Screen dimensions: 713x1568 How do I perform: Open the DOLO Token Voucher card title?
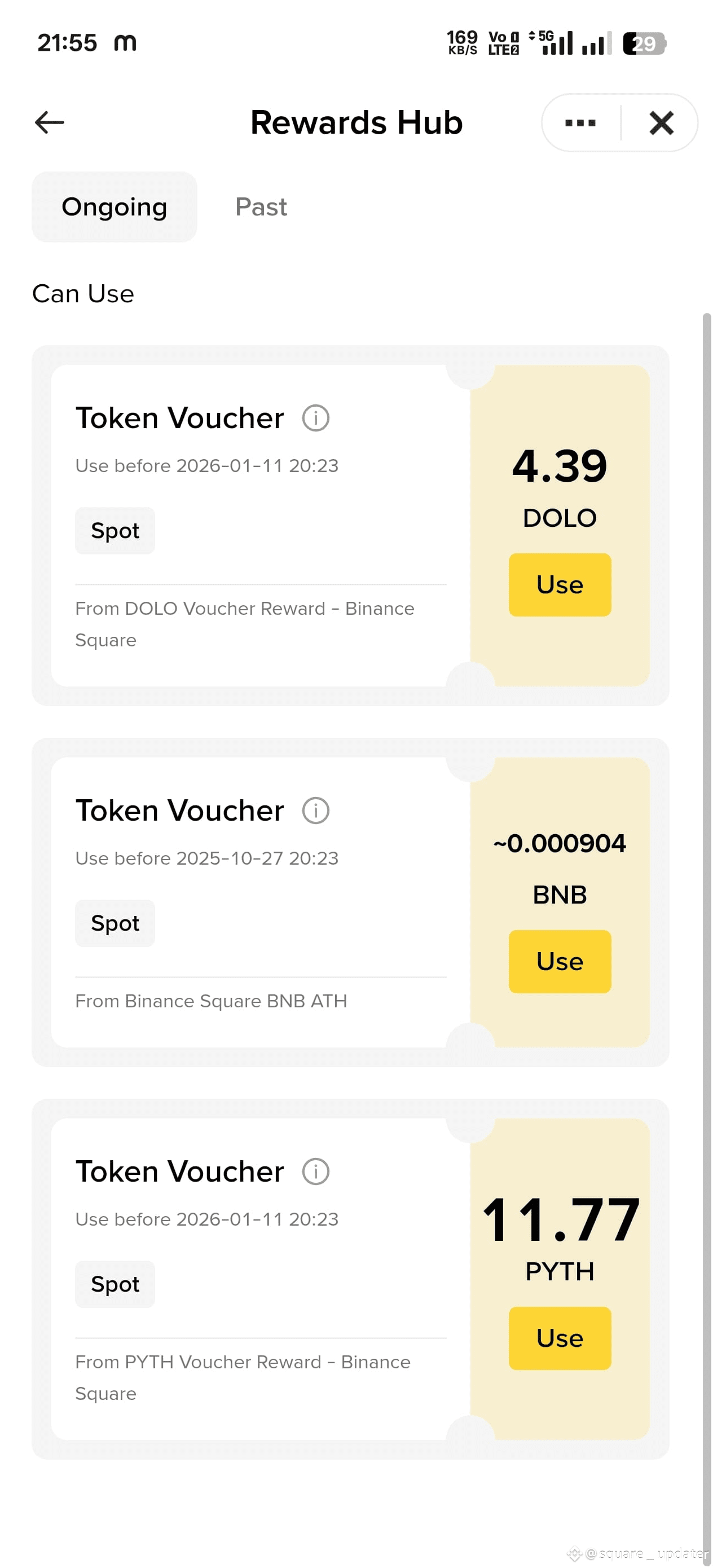[x=179, y=418]
